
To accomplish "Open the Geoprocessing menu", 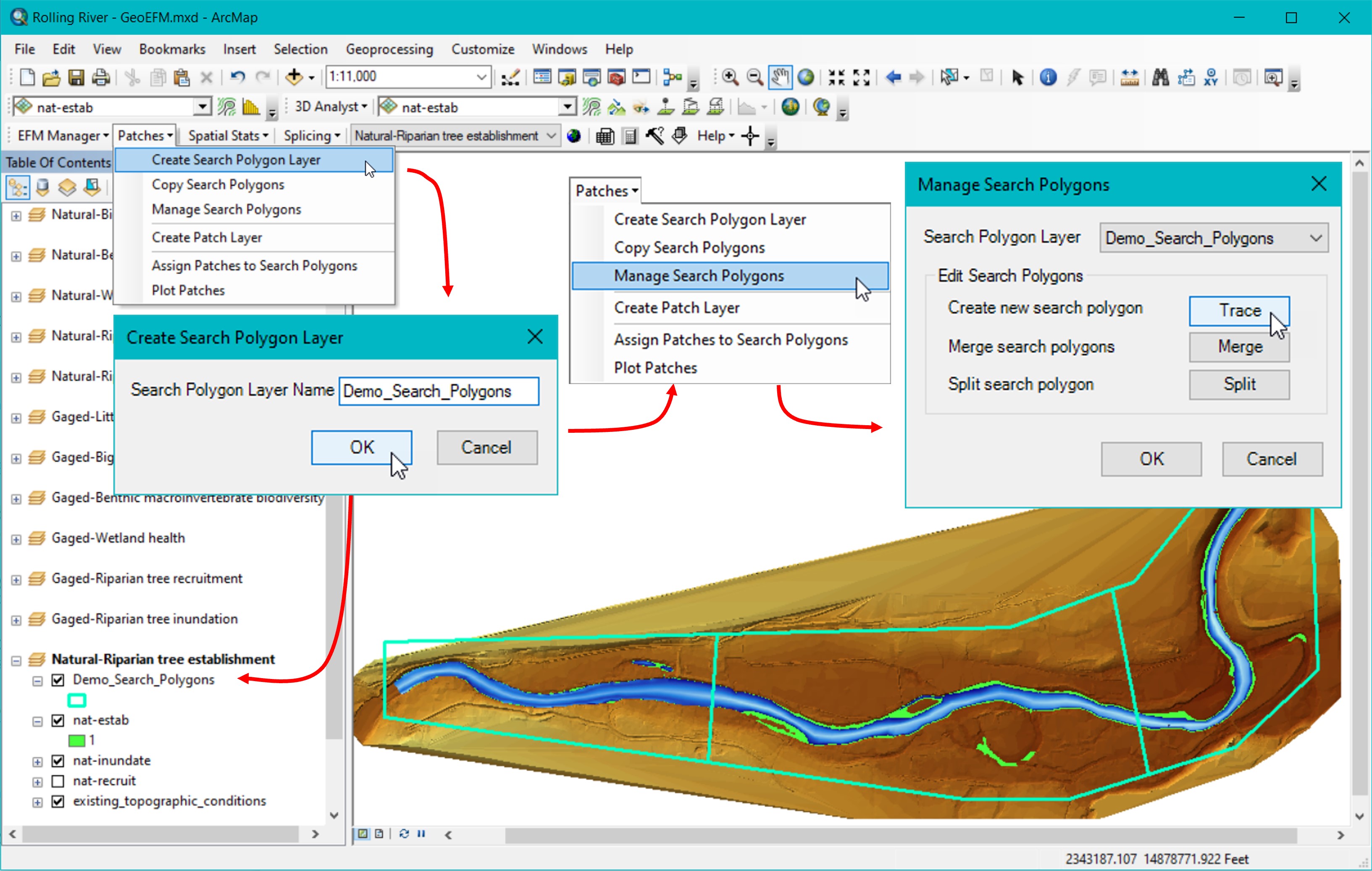I will [389, 50].
